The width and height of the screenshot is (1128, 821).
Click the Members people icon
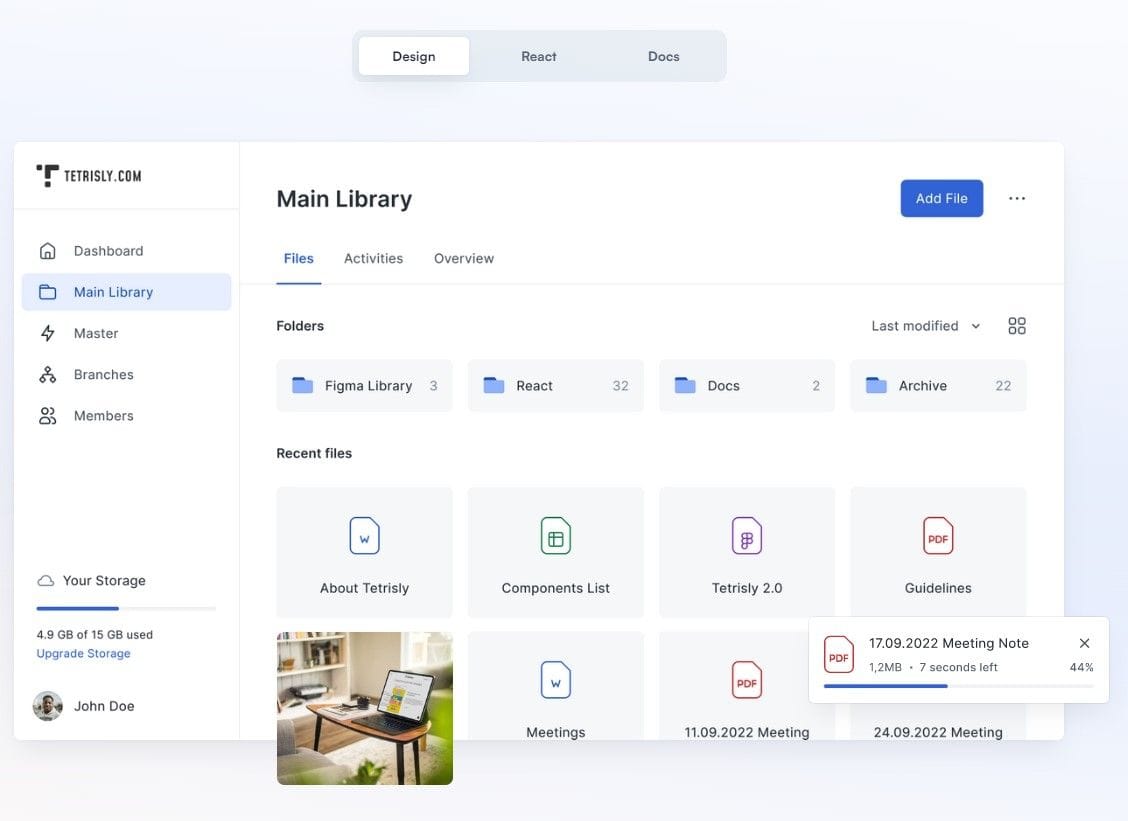pyautogui.click(x=47, y=414)
